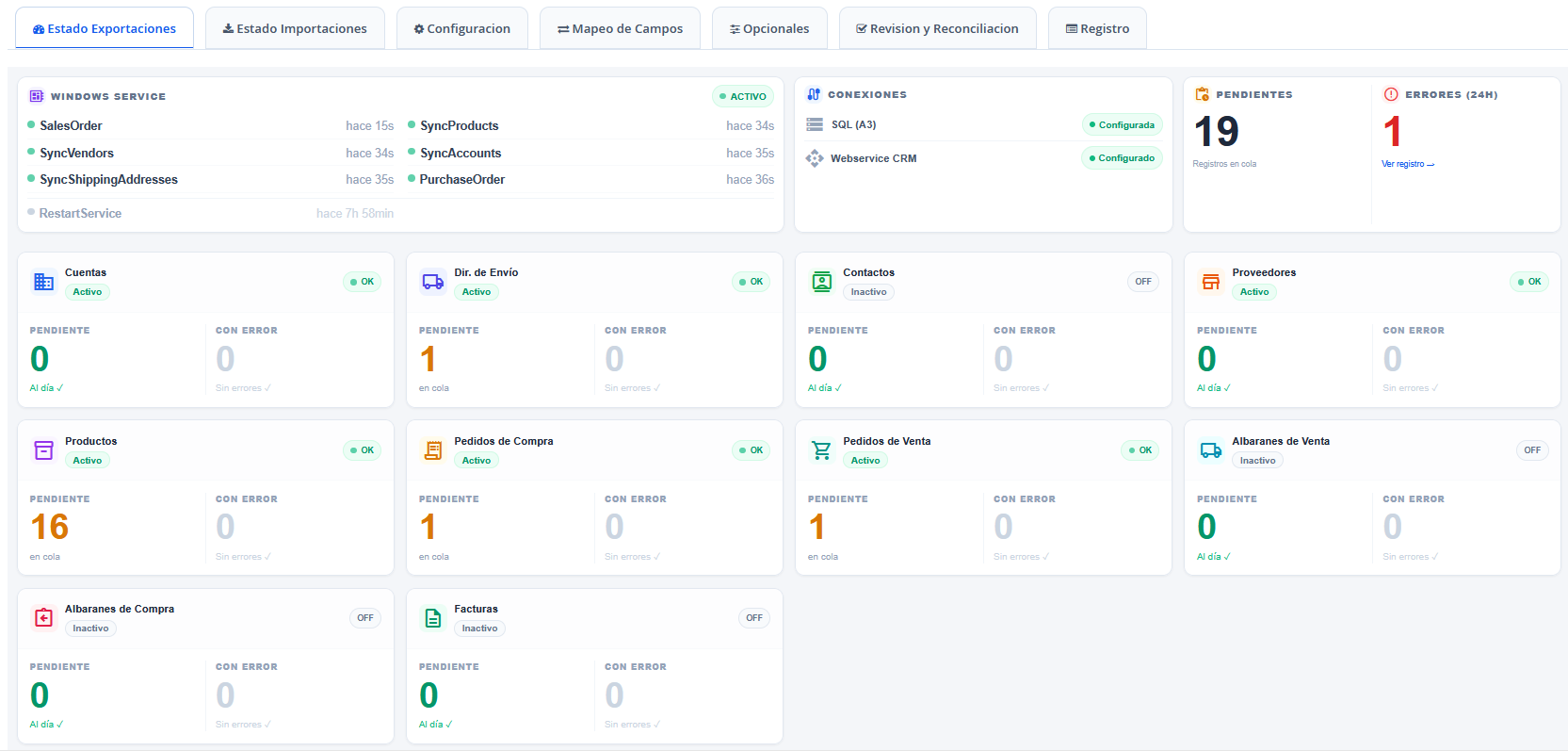Open Revision y Reconciliacion tab
Viewport: 1568px width, 751px height.
(x=937, y=28)
